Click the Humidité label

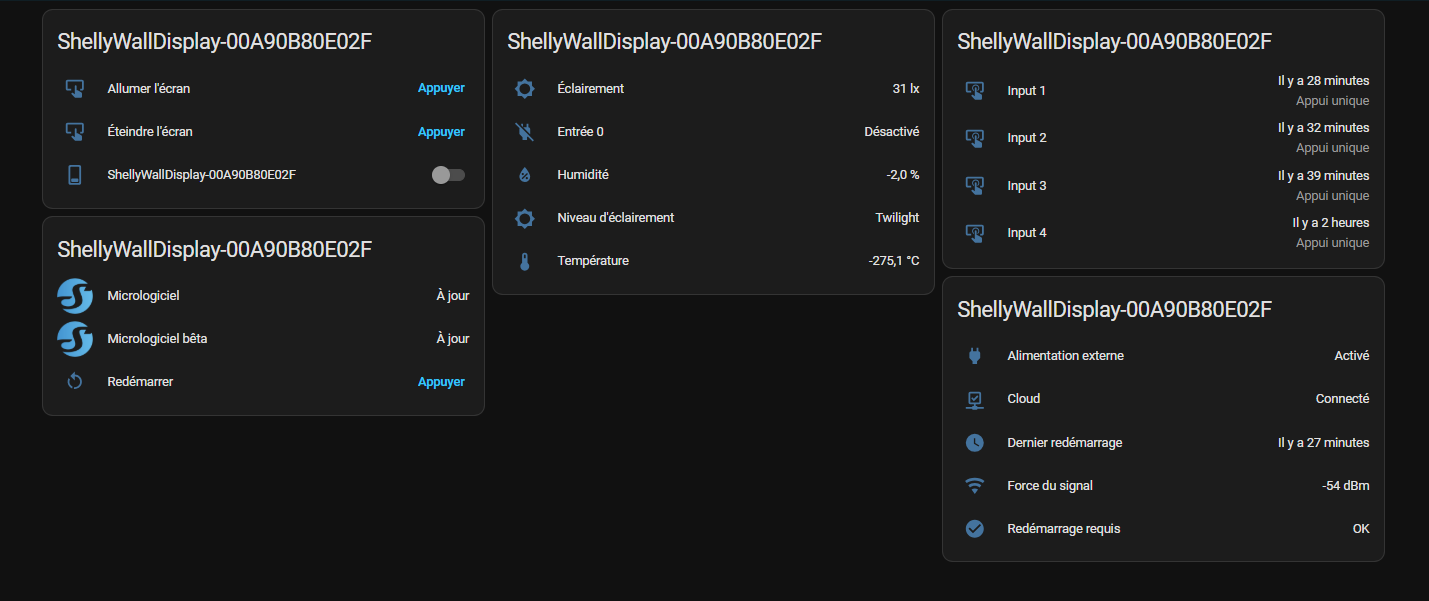[583, 175]
